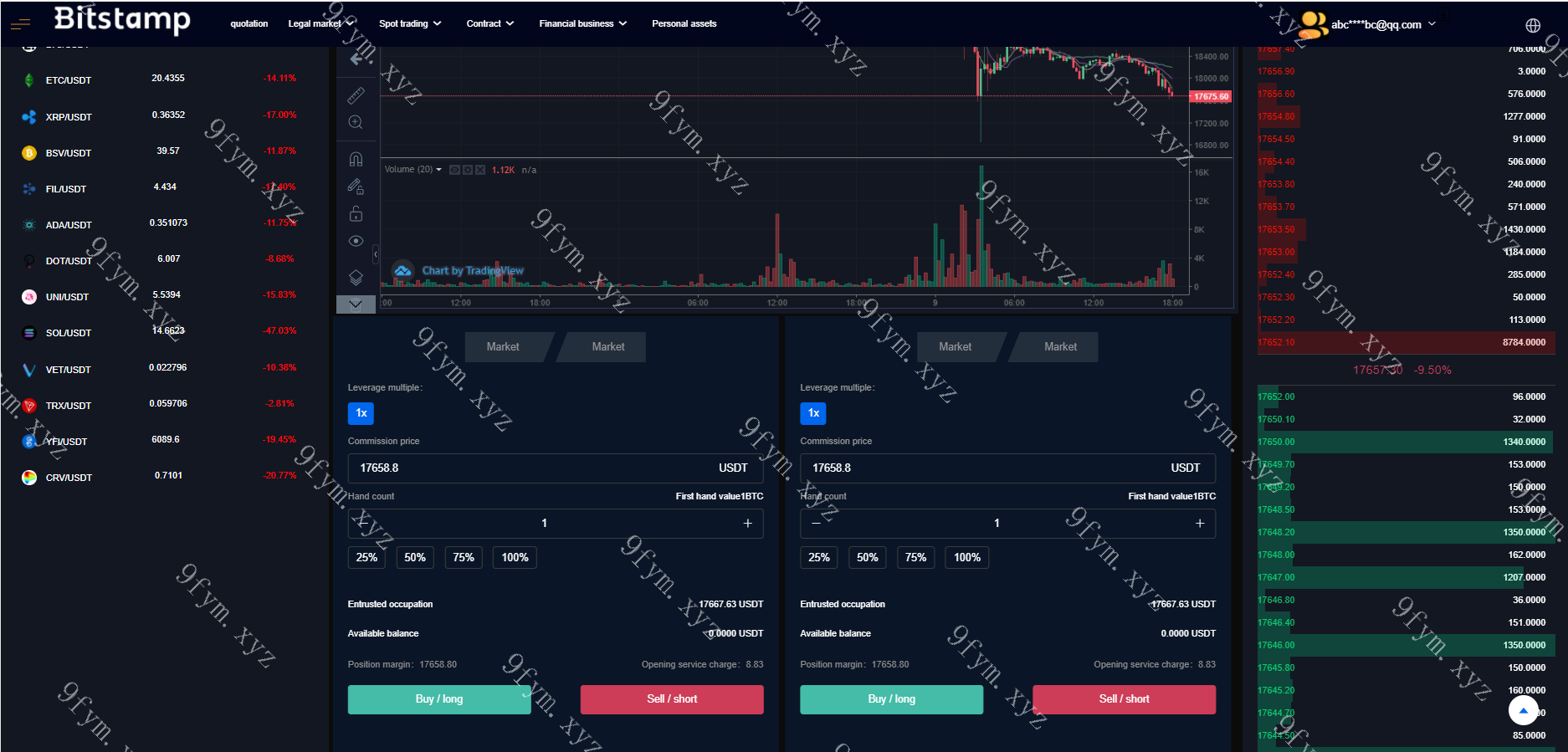The image size is (1568, 752).
Task: Click the chart back arrow icon
Action: 358,59
